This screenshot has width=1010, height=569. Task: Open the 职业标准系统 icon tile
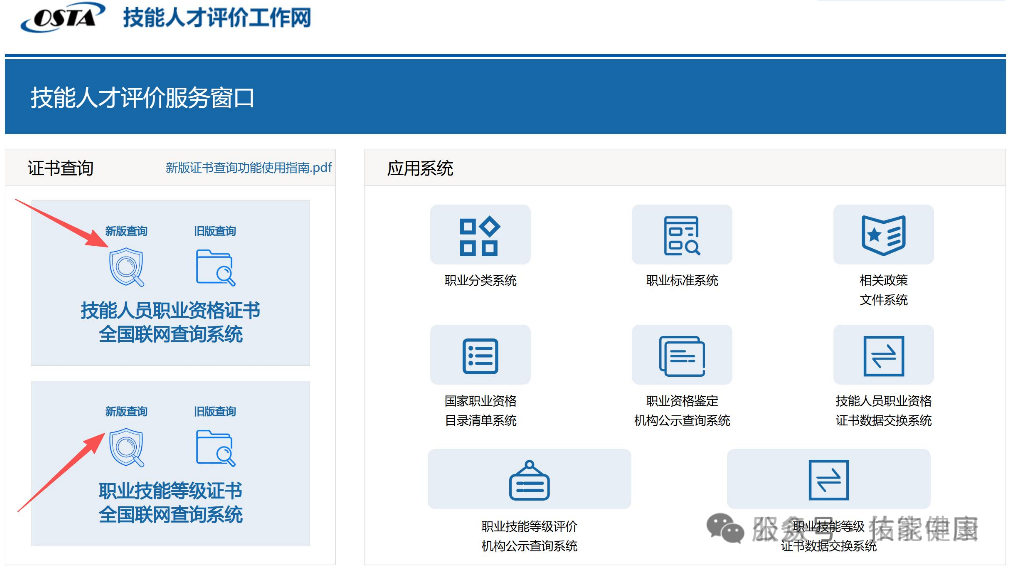[x=682, y=236]
